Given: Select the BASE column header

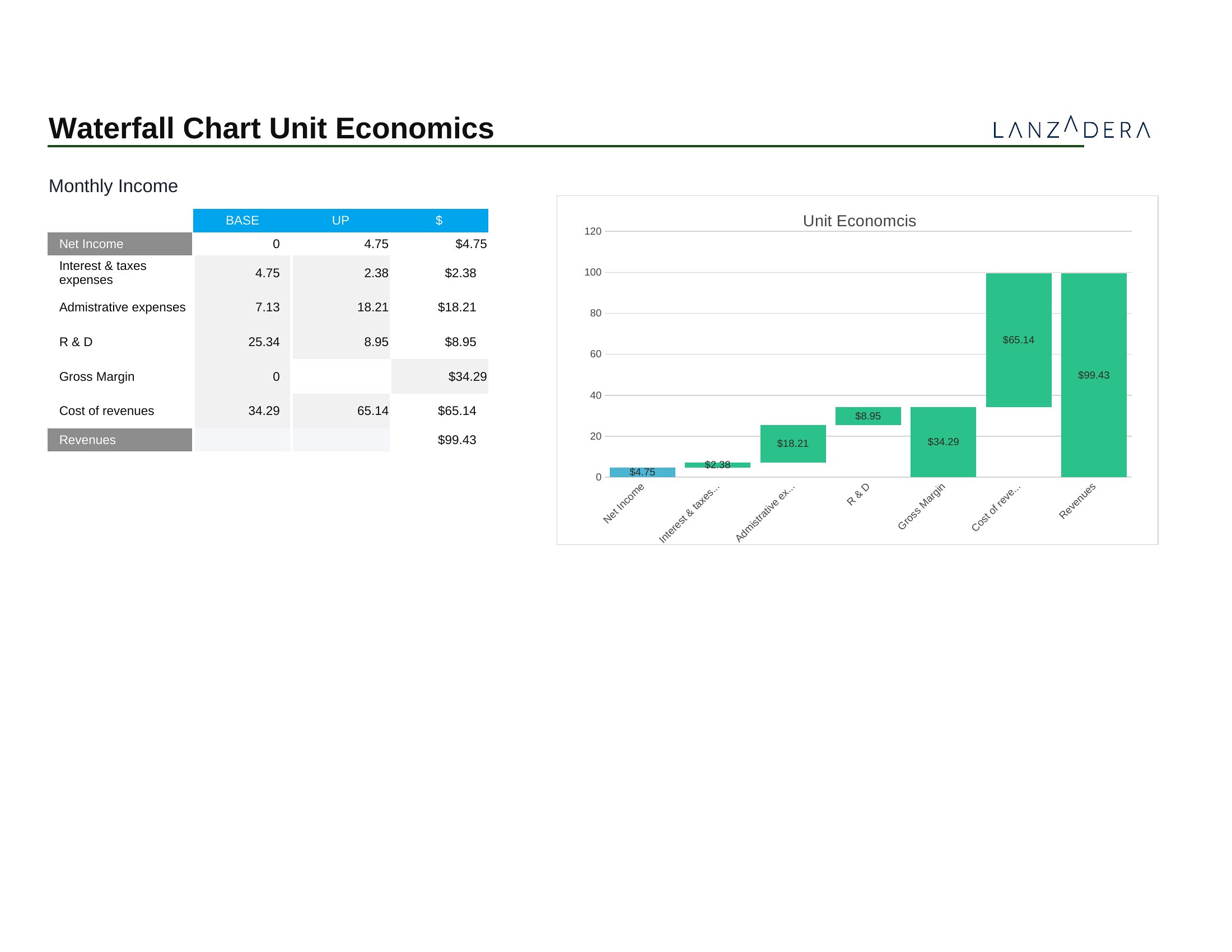Looking at the screenshot, I should pos(242,221).
